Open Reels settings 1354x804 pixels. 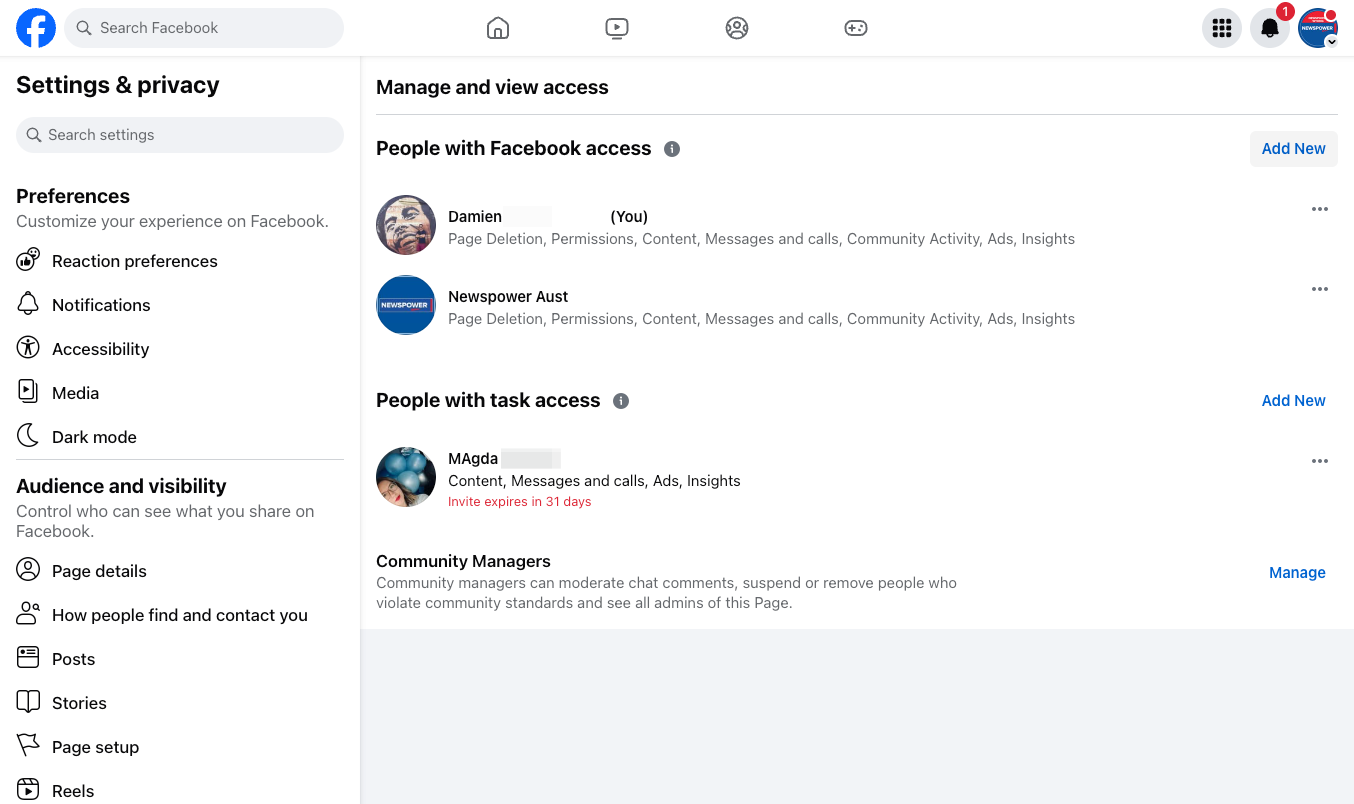point(180,791)
